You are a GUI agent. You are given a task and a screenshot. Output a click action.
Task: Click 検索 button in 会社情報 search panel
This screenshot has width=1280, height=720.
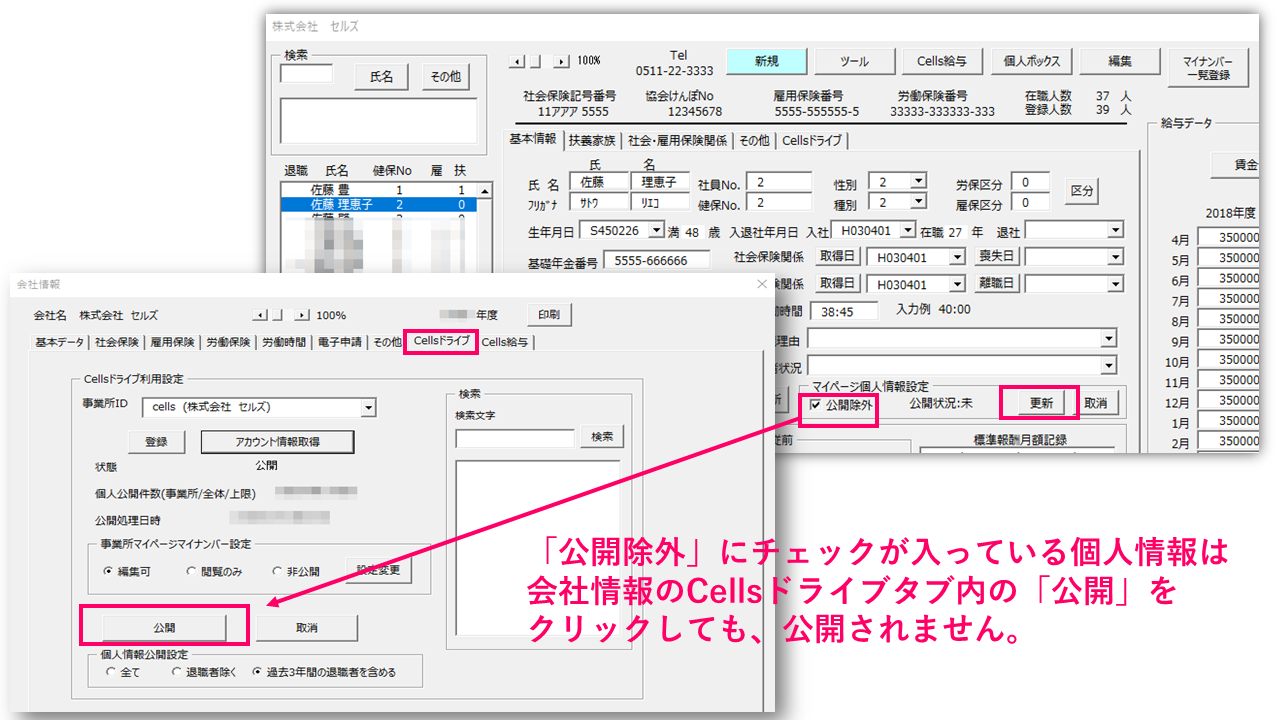(x=602, y=437)
